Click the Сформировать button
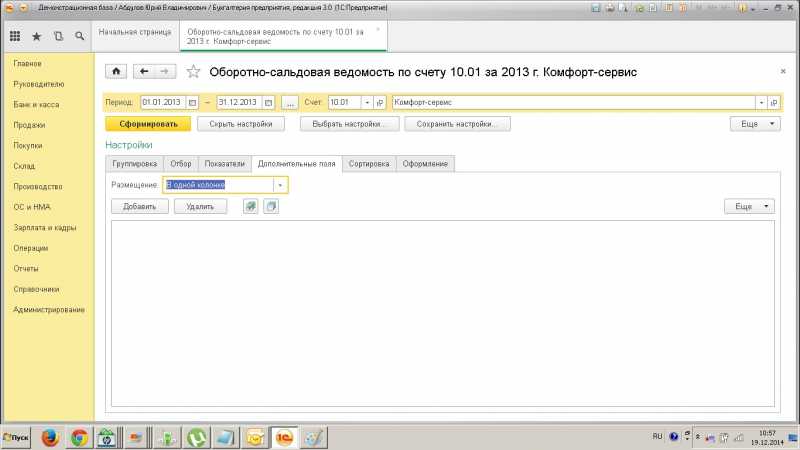 [148, 124]
